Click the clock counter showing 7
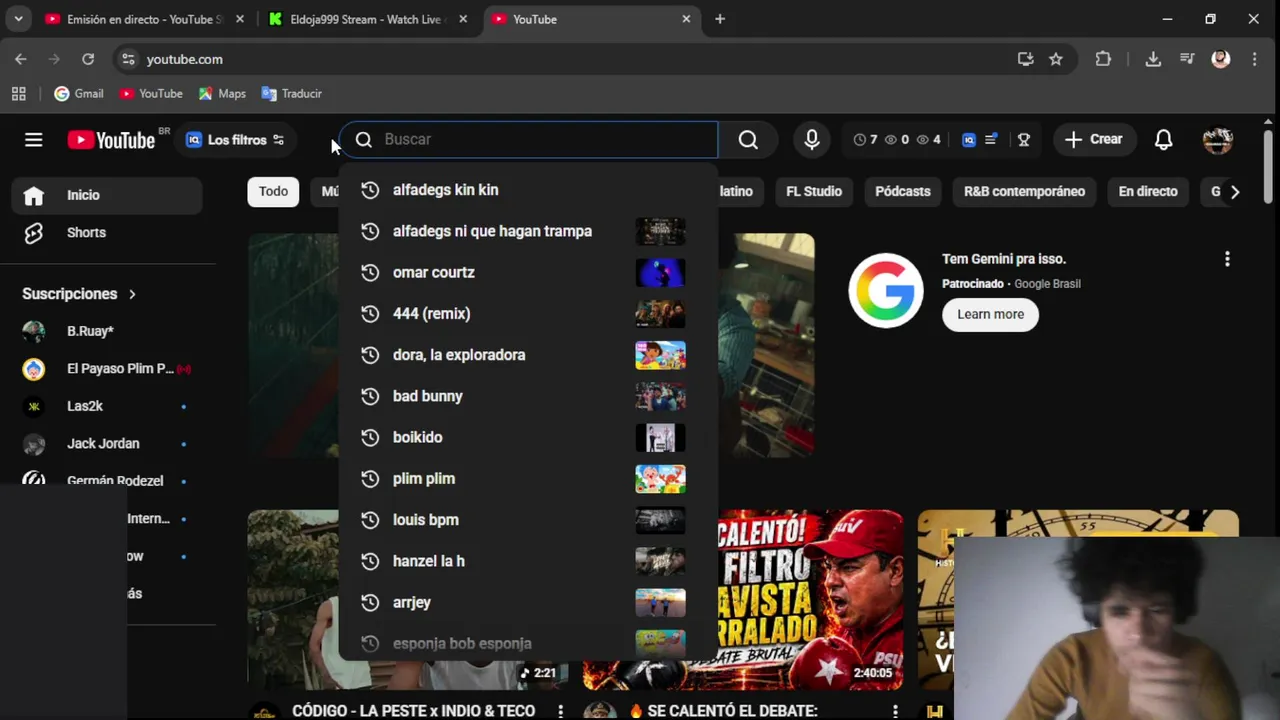The height and width of the screenshot is (720, 1280). pyautogui.click(x=865, y=140)
